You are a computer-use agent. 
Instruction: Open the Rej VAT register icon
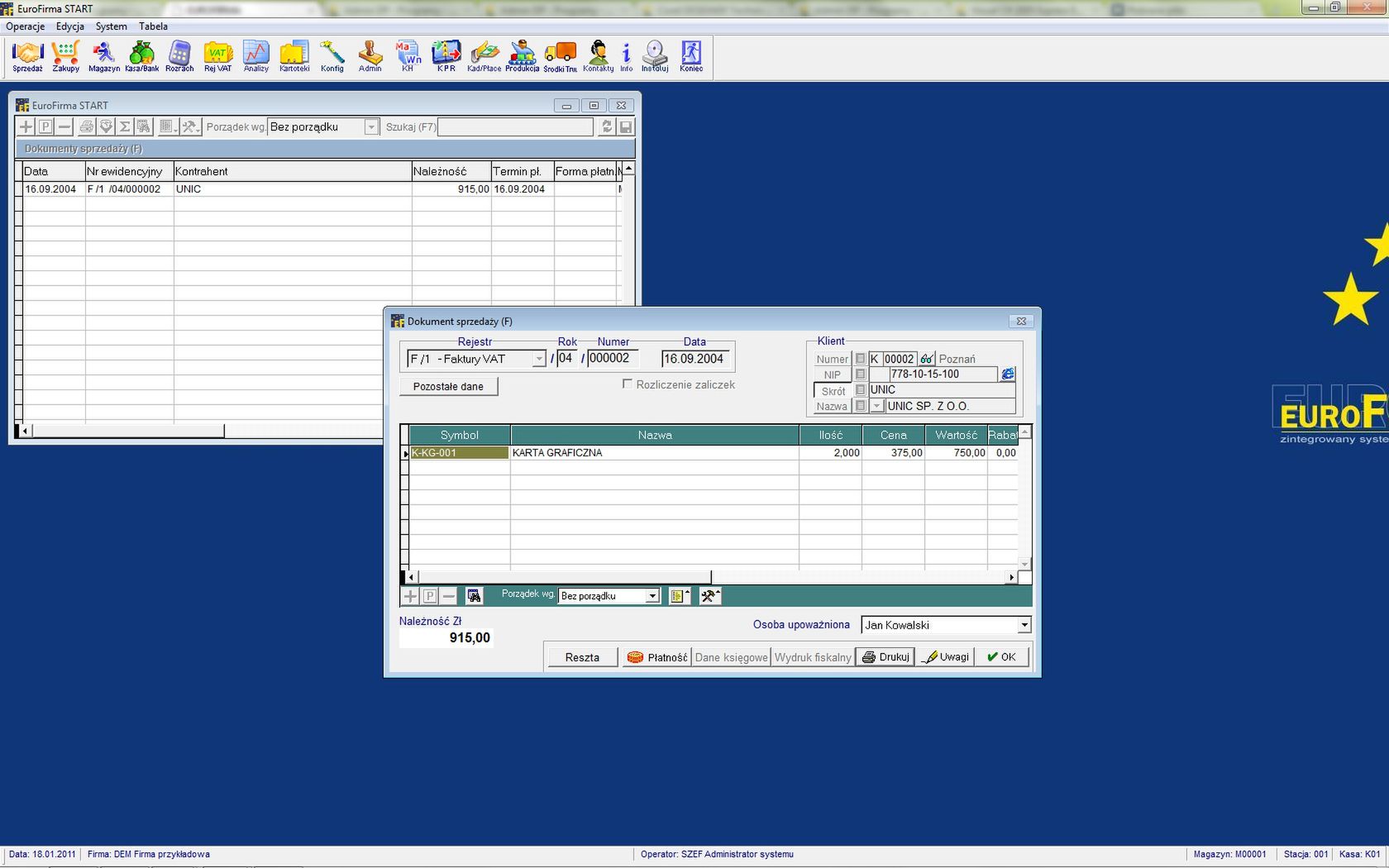(218, 56)
